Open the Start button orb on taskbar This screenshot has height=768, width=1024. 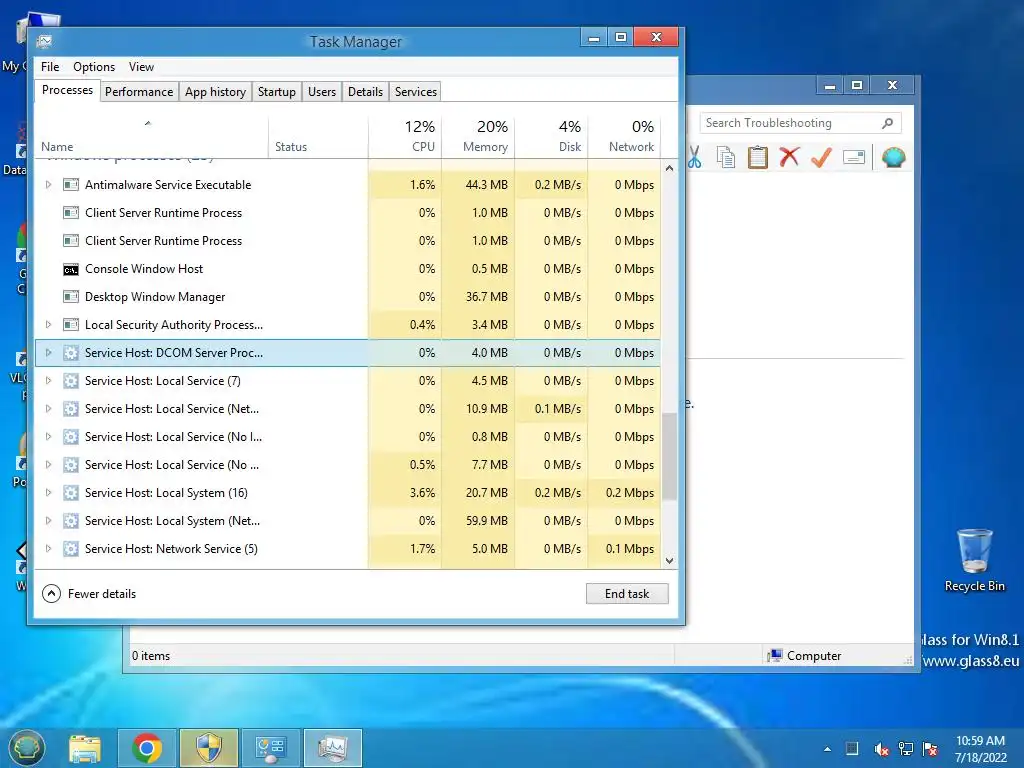coord(27,747)
